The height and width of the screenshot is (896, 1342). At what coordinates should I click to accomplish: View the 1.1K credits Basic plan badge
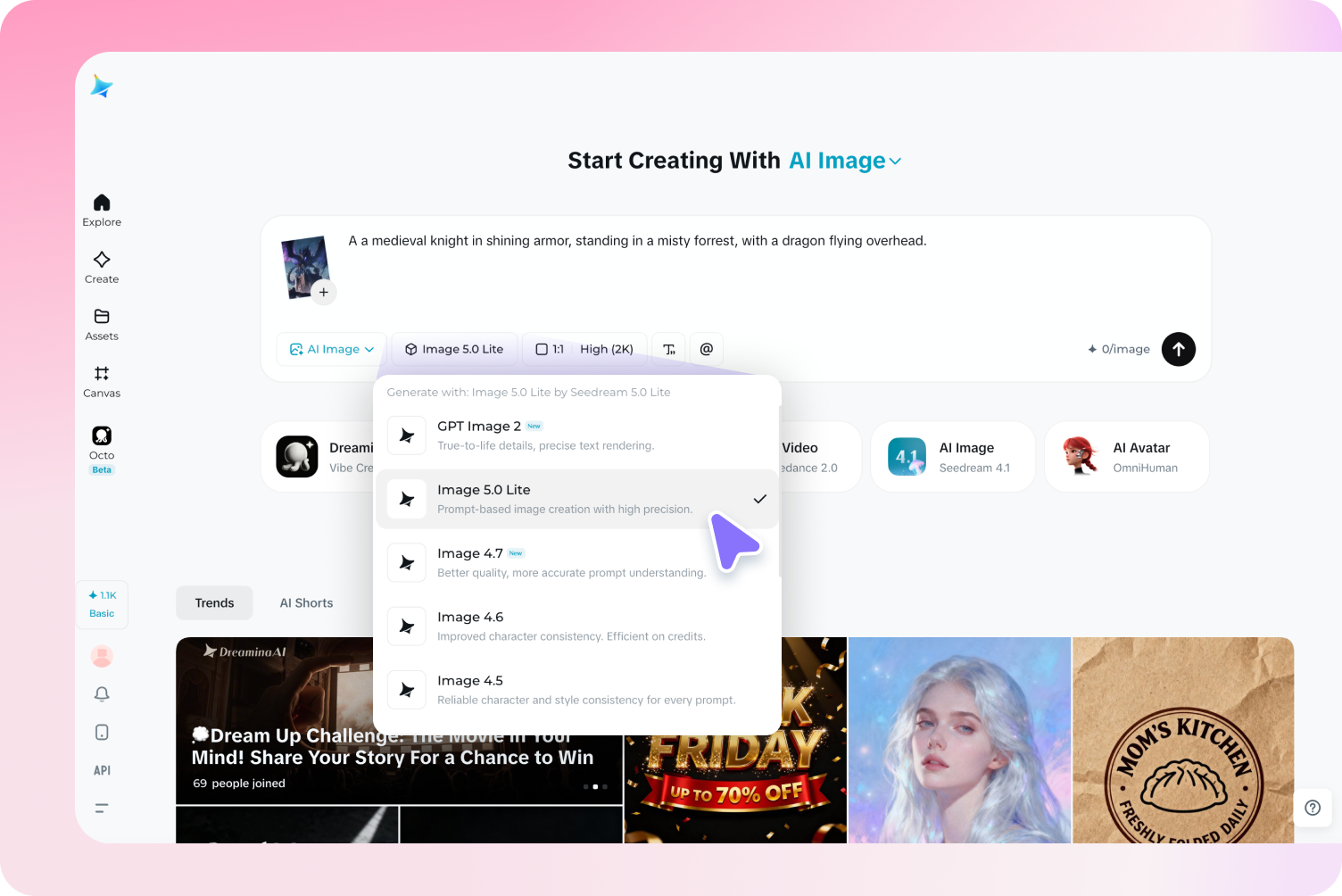tap(102, 604)
